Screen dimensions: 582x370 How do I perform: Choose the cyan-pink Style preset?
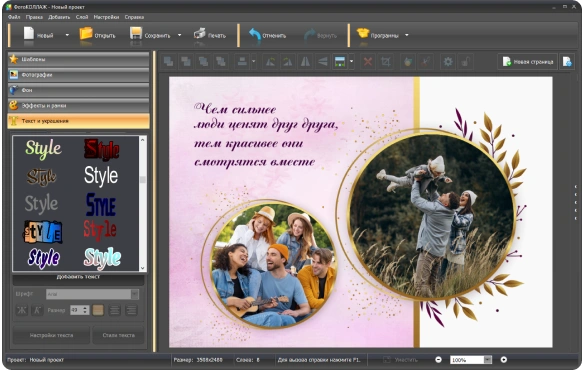102,258
